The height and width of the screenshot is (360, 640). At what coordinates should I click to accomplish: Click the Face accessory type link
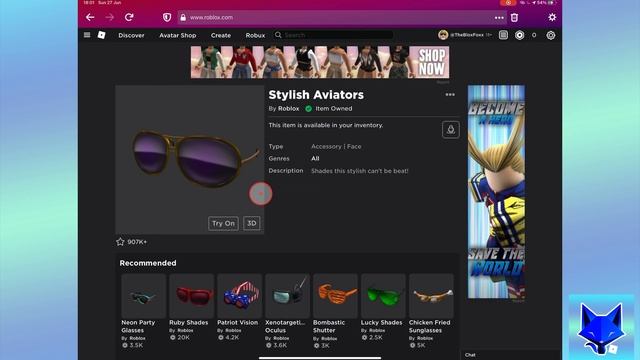(354, 146)
